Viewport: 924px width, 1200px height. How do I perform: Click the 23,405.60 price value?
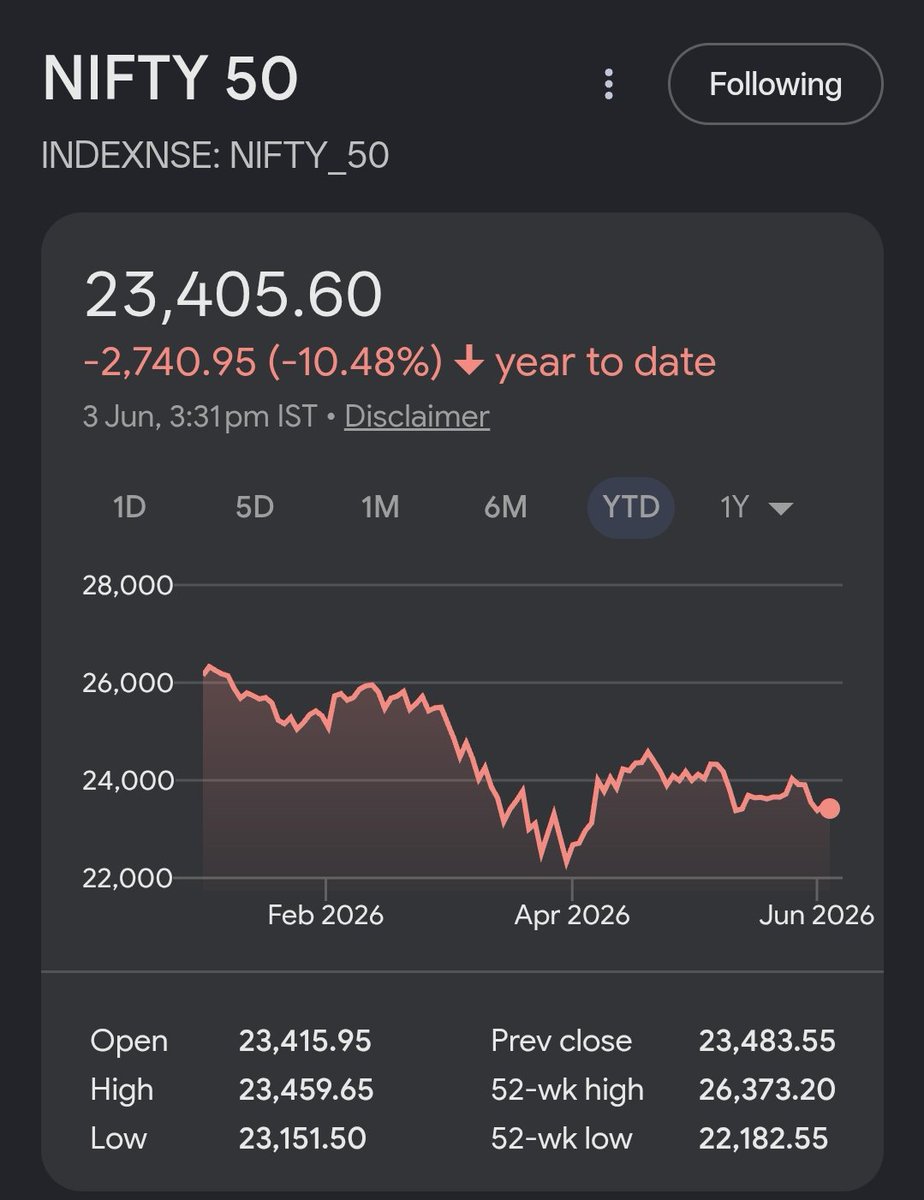(x=233, y=296)
